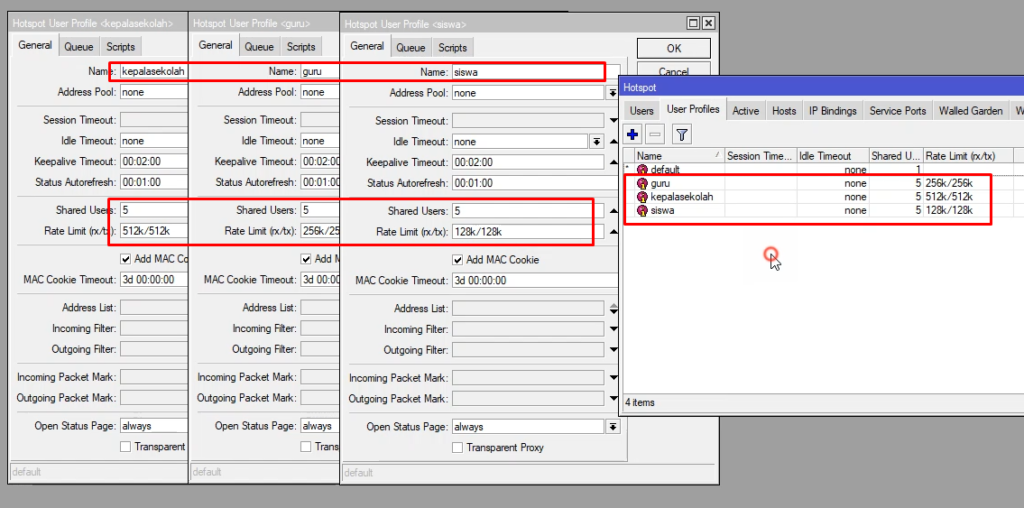
Task: Expand Session Timeout arrow in siswa profile
Action: pyautogui.click(x=613, y=121)
